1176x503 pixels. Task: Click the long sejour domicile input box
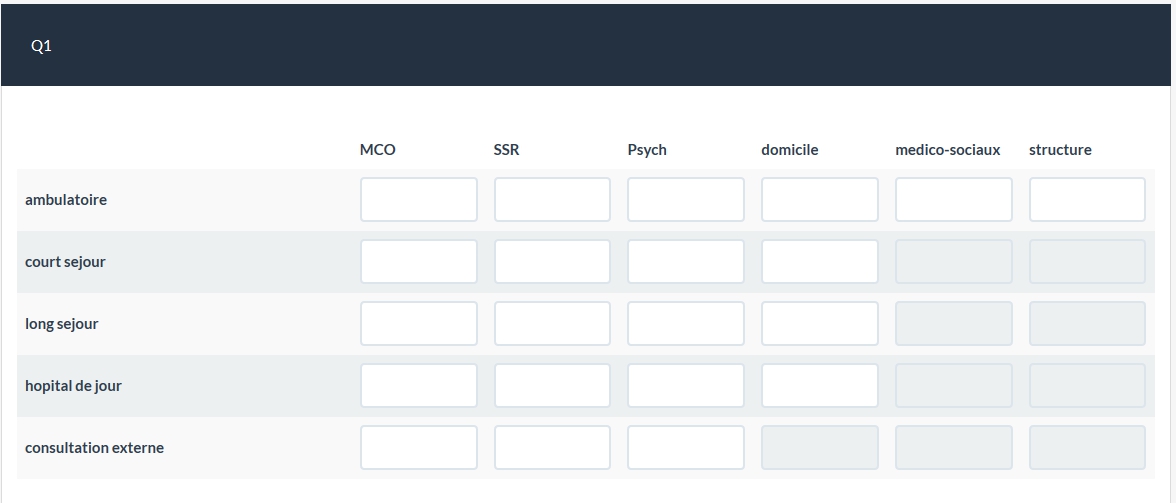coord(820,324)
